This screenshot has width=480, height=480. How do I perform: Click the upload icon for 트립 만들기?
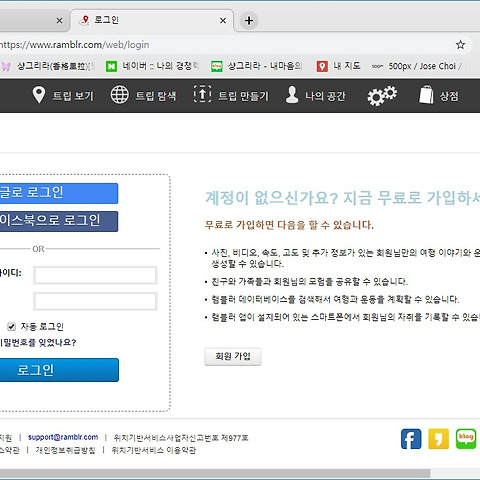pyautogui.click(x=202, y=94)
